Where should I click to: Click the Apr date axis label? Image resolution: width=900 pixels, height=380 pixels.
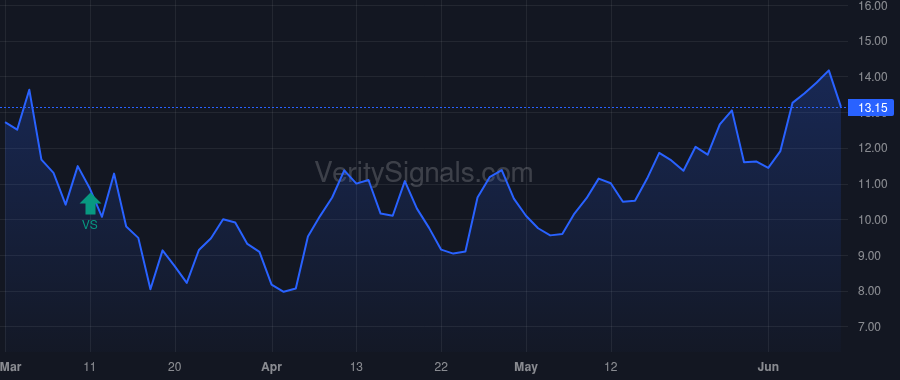click(271, 367)
